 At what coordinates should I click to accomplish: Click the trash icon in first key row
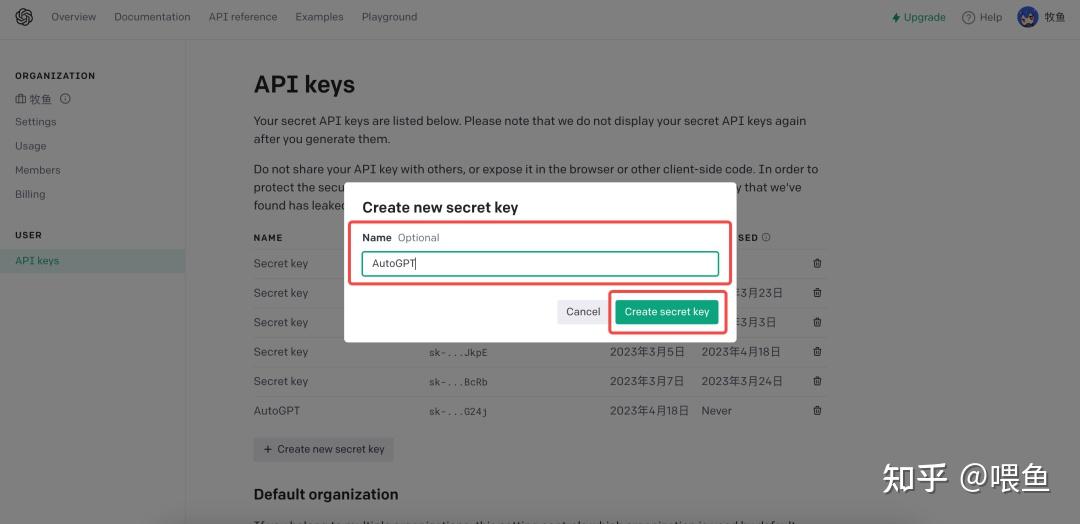[817, 264]
